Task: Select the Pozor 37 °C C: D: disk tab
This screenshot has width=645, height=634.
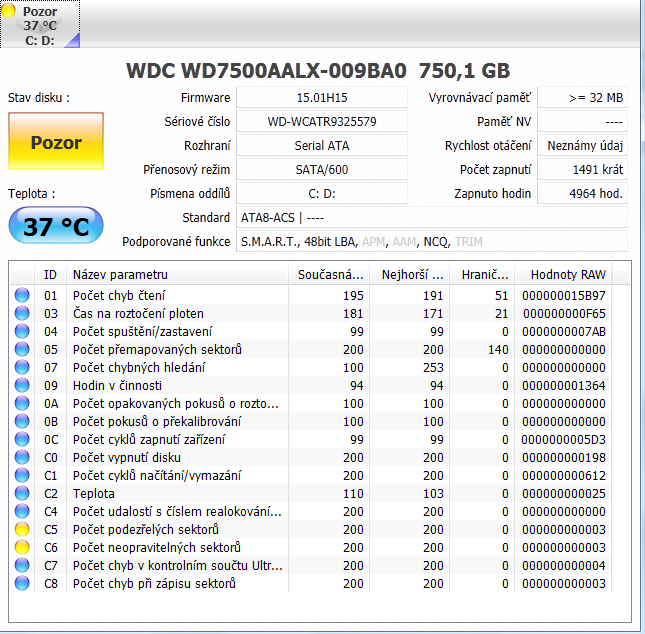Action: (40, 24)
